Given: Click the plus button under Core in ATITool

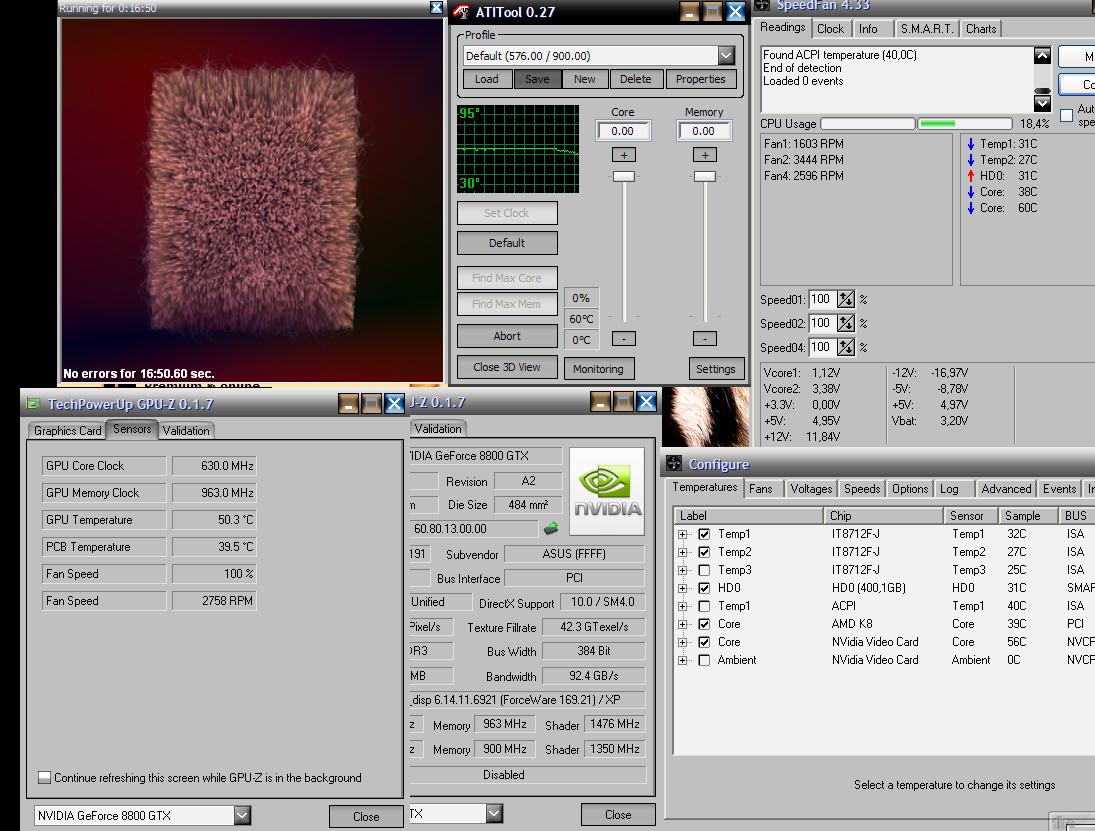Looking at the screenshot, I should click(x=624, y=155).
